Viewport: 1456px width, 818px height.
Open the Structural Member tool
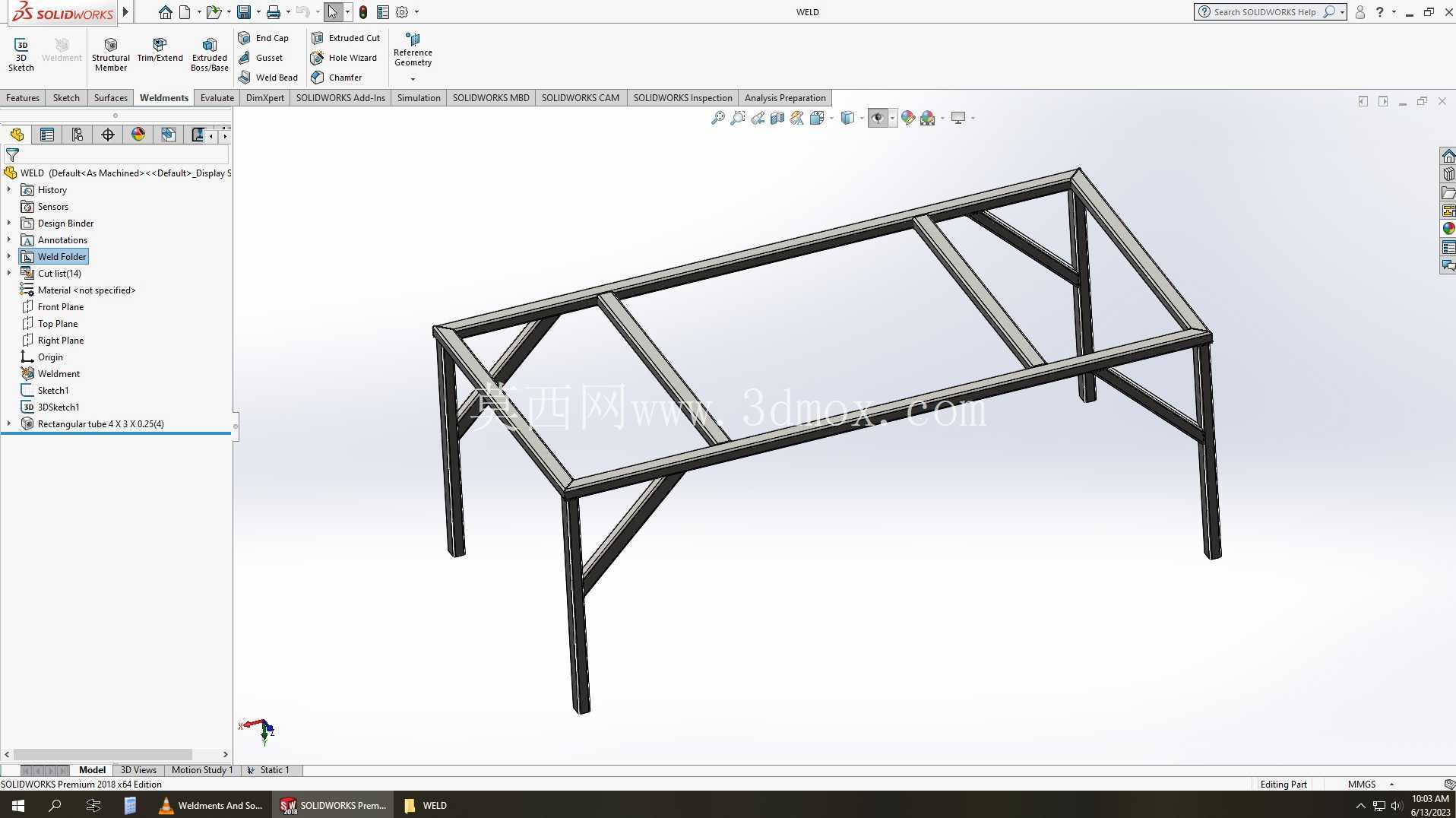111,55
